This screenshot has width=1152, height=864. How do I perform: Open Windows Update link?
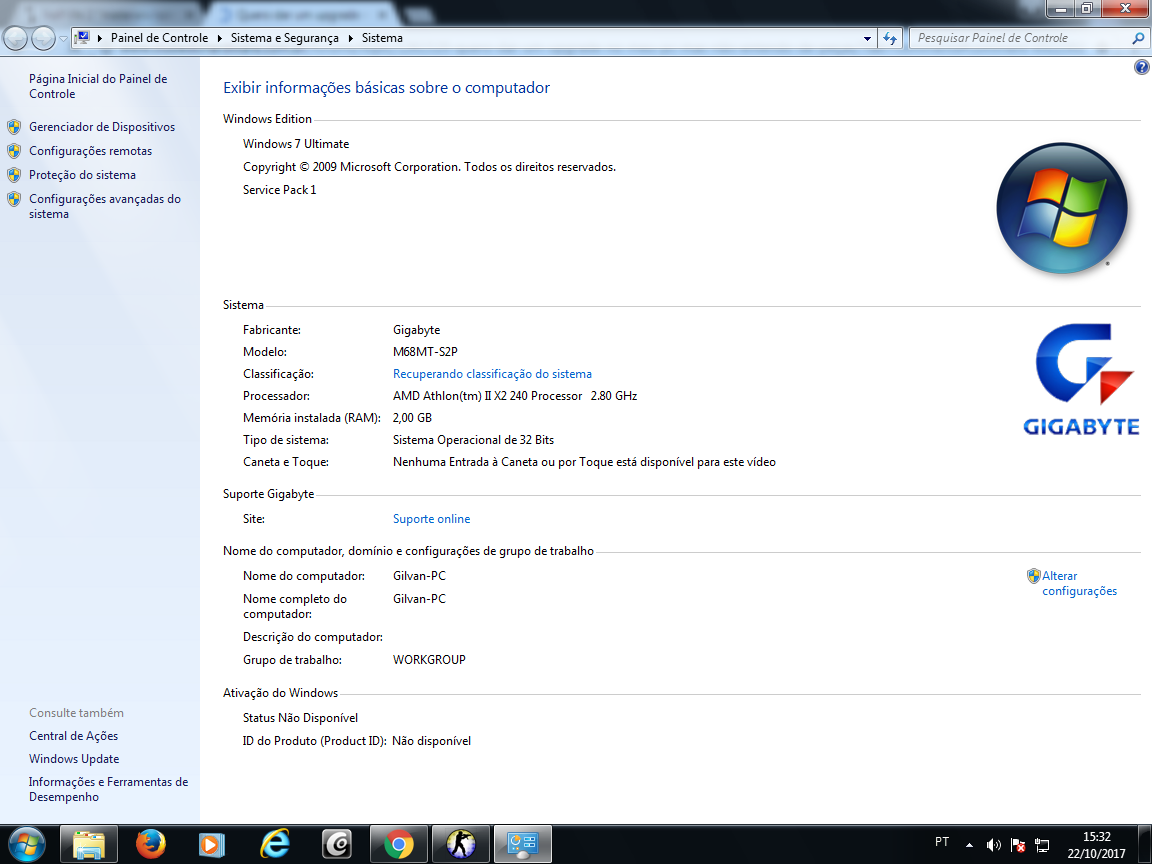pyautogui.click(x=74, y=759)
